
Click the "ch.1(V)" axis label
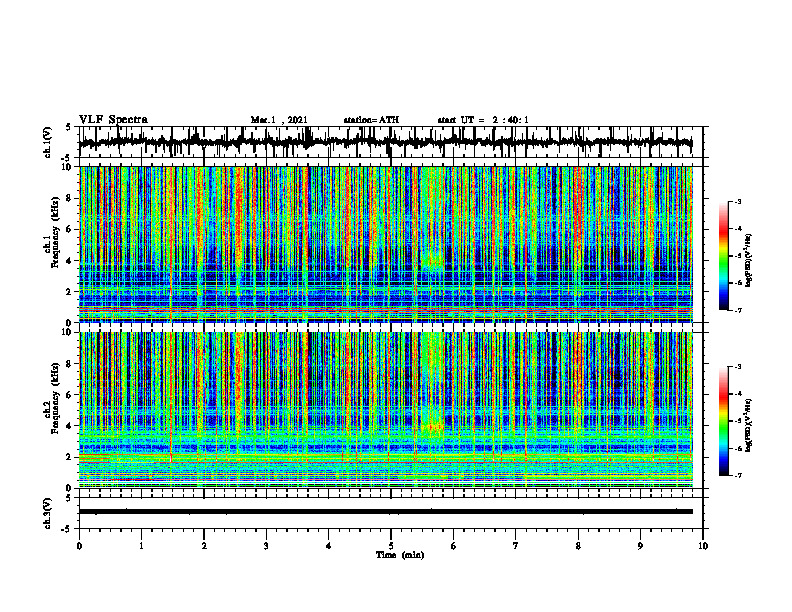[x=48, y=142]
